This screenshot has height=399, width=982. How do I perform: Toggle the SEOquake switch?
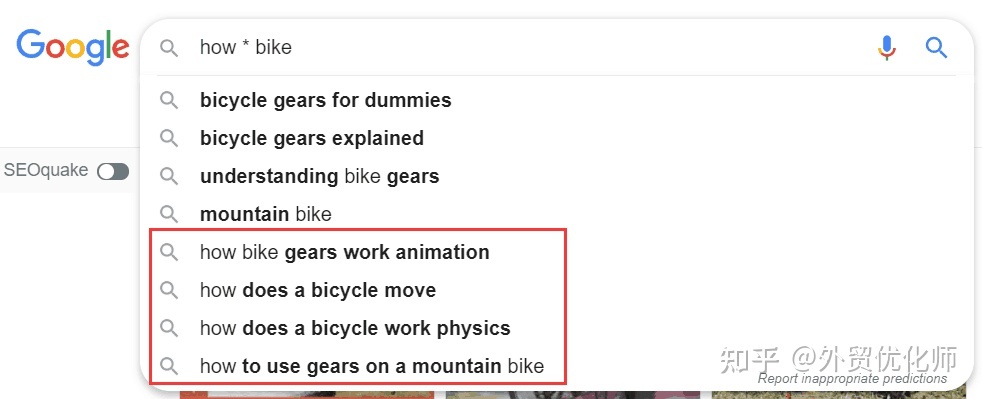click(x=113, y=171)
